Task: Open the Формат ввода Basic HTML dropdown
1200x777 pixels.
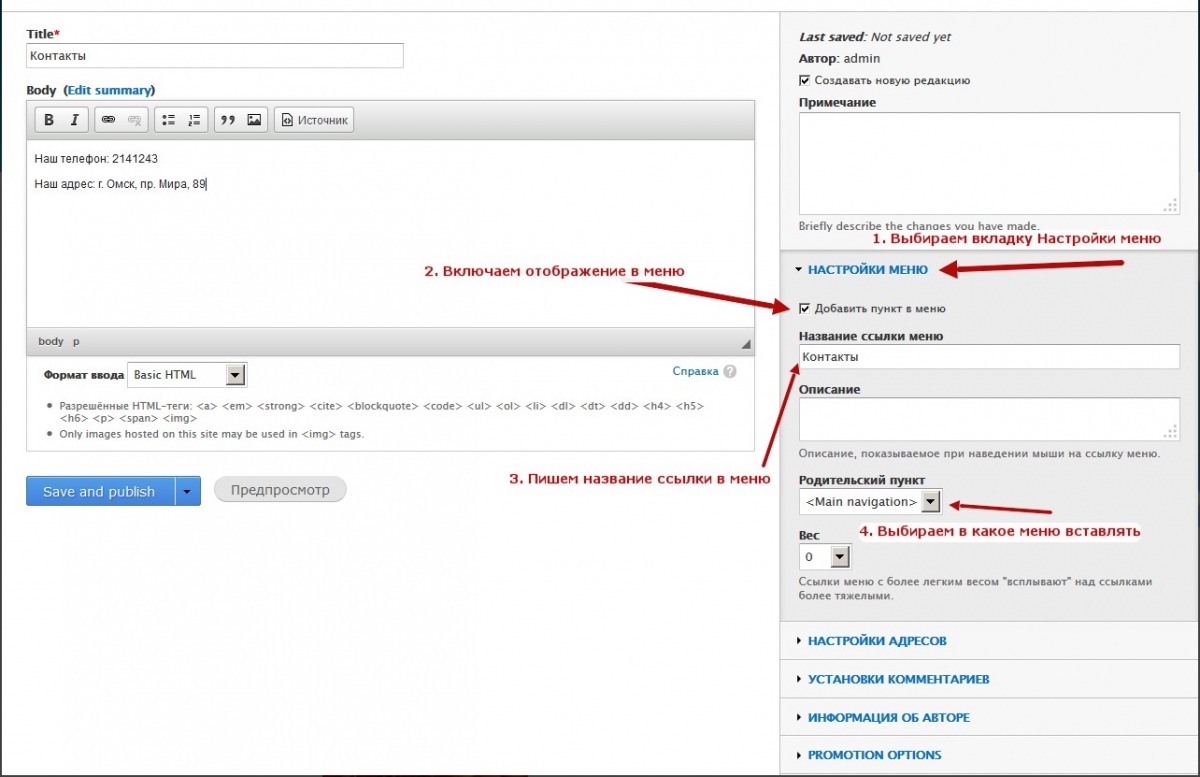Action: pos(187,375)
